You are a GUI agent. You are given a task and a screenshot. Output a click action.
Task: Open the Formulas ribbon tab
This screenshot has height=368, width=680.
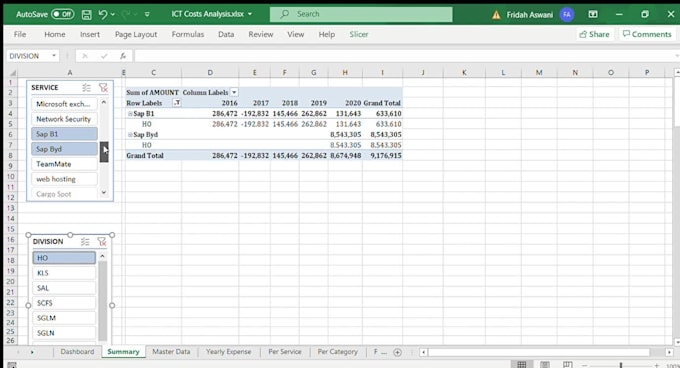coord(188,34)
